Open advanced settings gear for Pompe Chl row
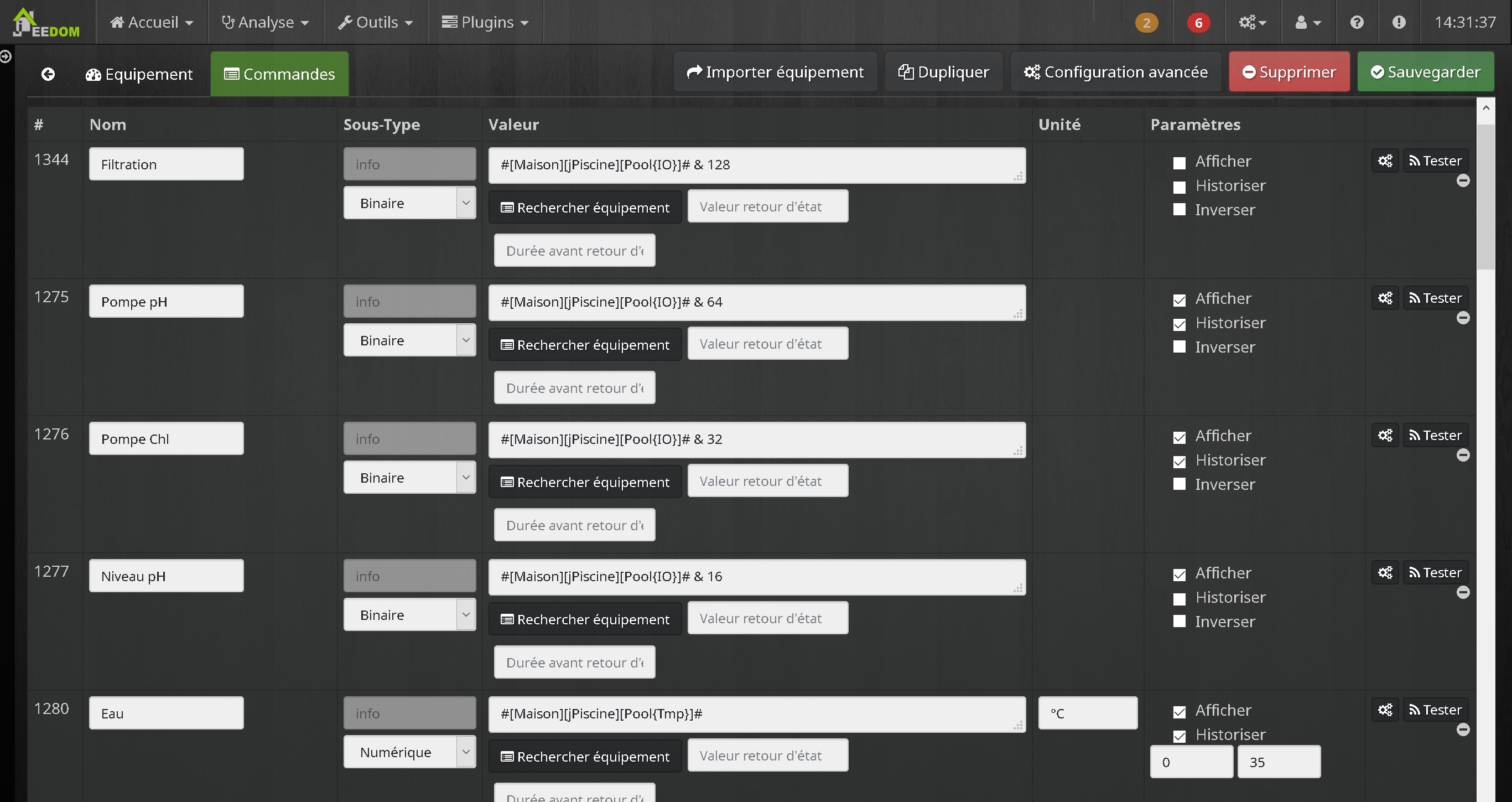1512x802 pixels. pos(1385,436)
